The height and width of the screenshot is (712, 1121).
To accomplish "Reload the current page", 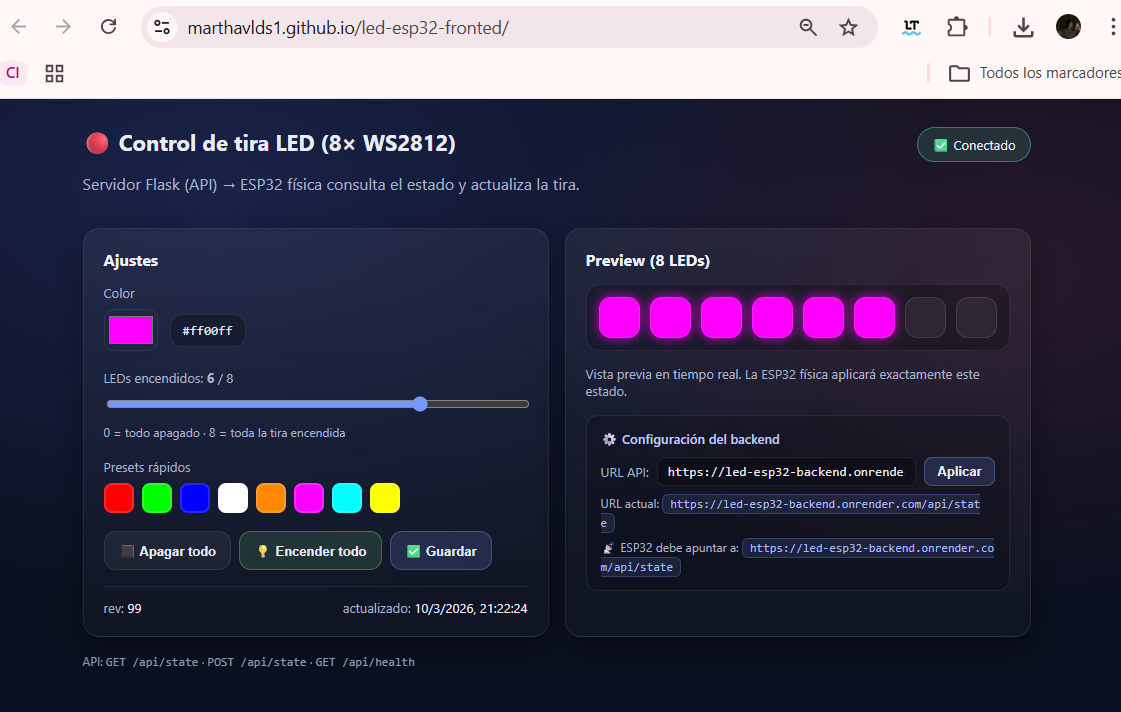I will click(x=108, y=27).
